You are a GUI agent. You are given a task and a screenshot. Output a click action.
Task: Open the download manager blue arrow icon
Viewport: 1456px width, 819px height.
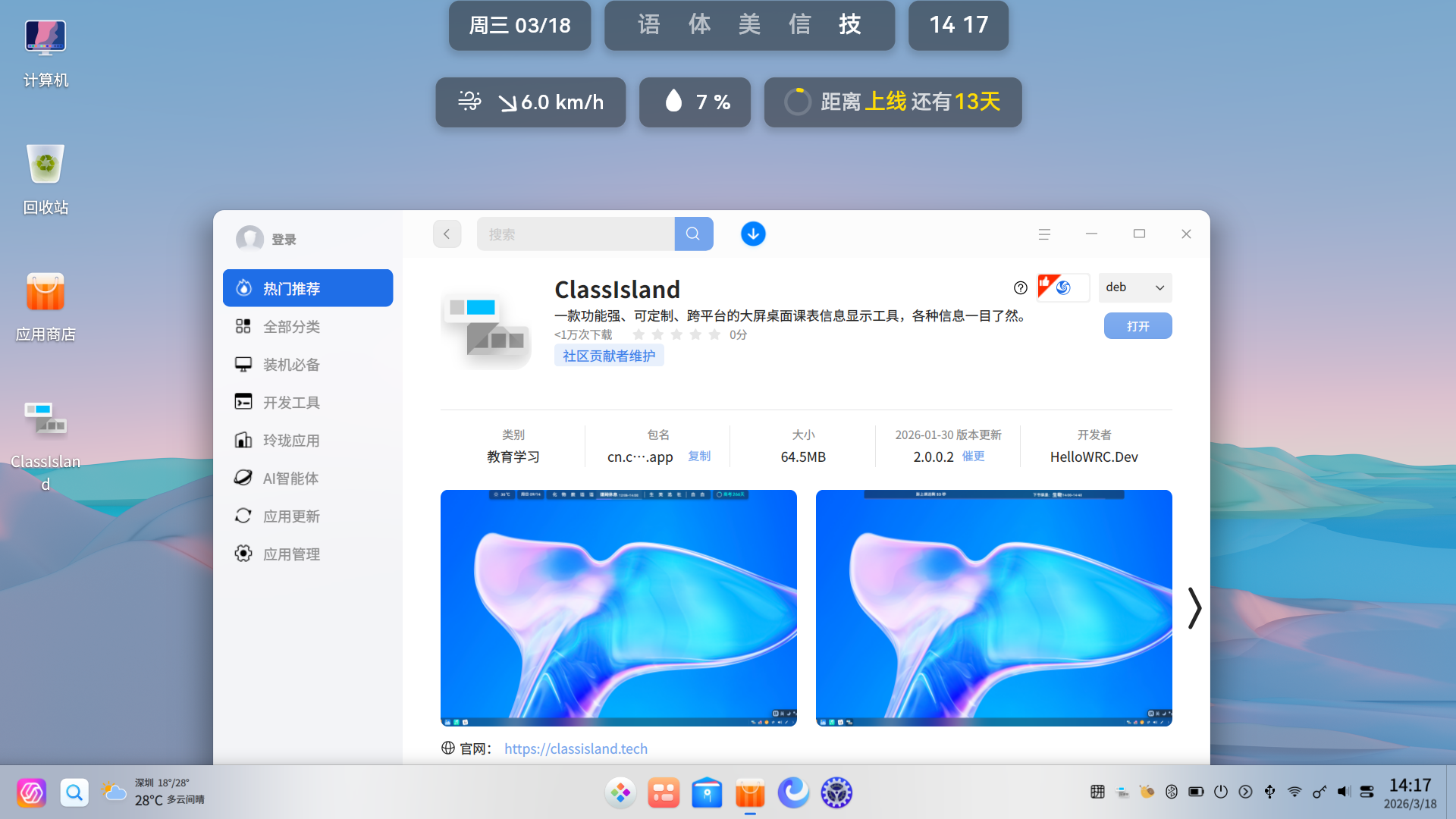point(753,234)
